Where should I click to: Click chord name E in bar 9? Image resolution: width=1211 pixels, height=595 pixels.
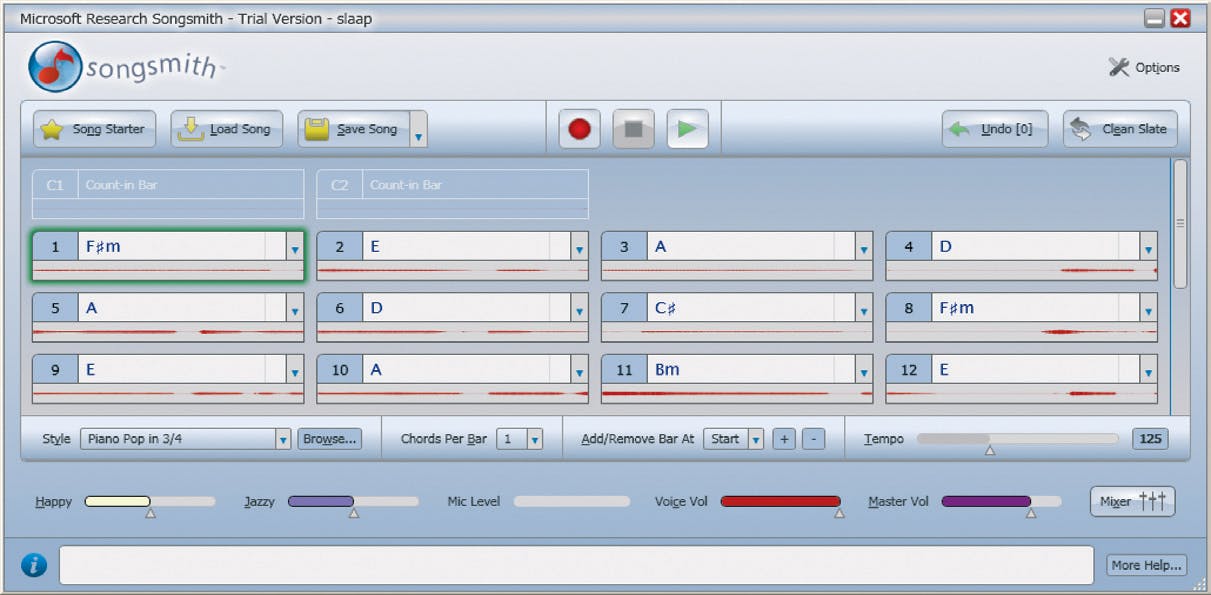coord(91,370)
